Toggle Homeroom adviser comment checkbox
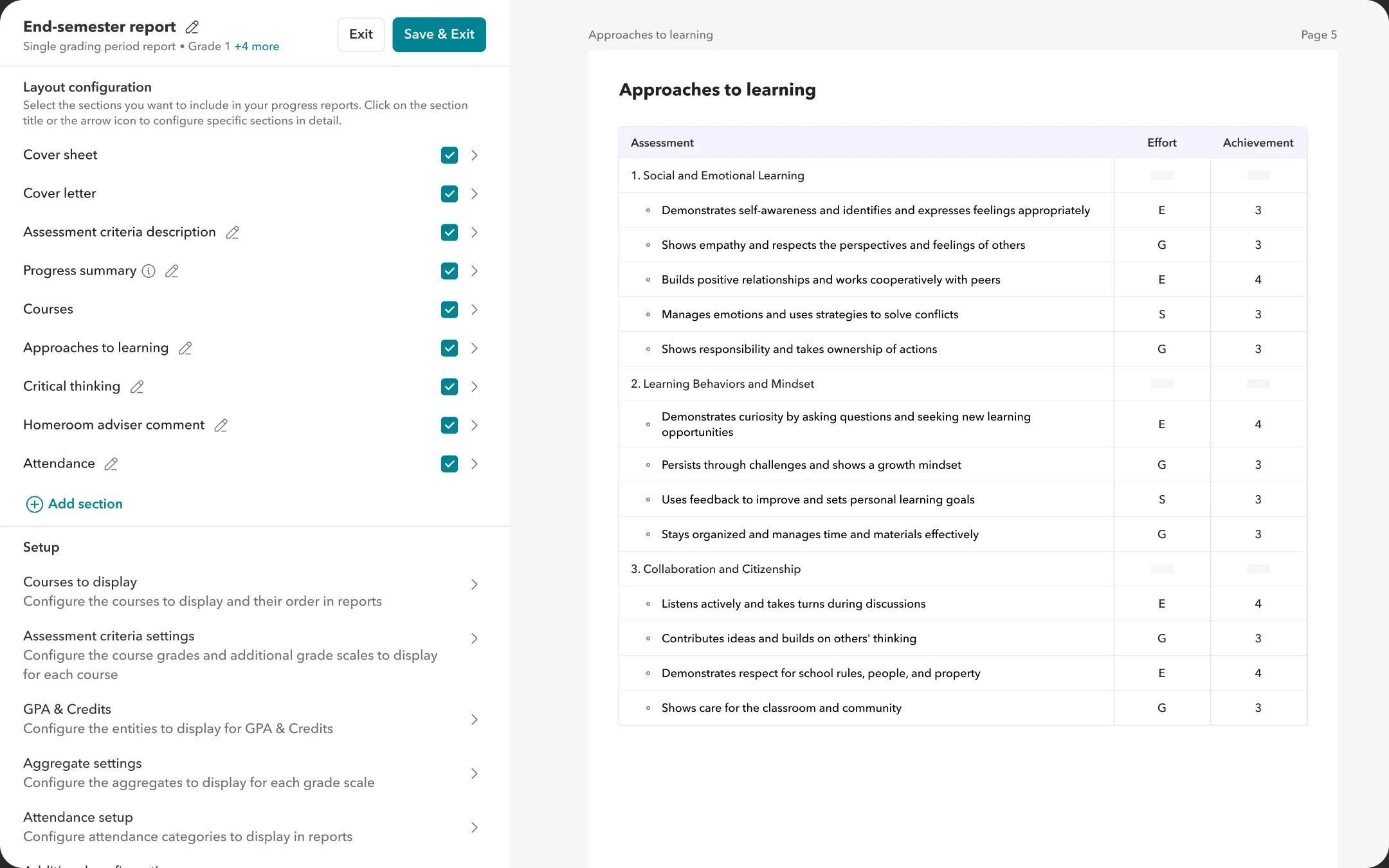The width and height of the screenshot is (1389, 868). pyautogui.click(x=449, y=425)
